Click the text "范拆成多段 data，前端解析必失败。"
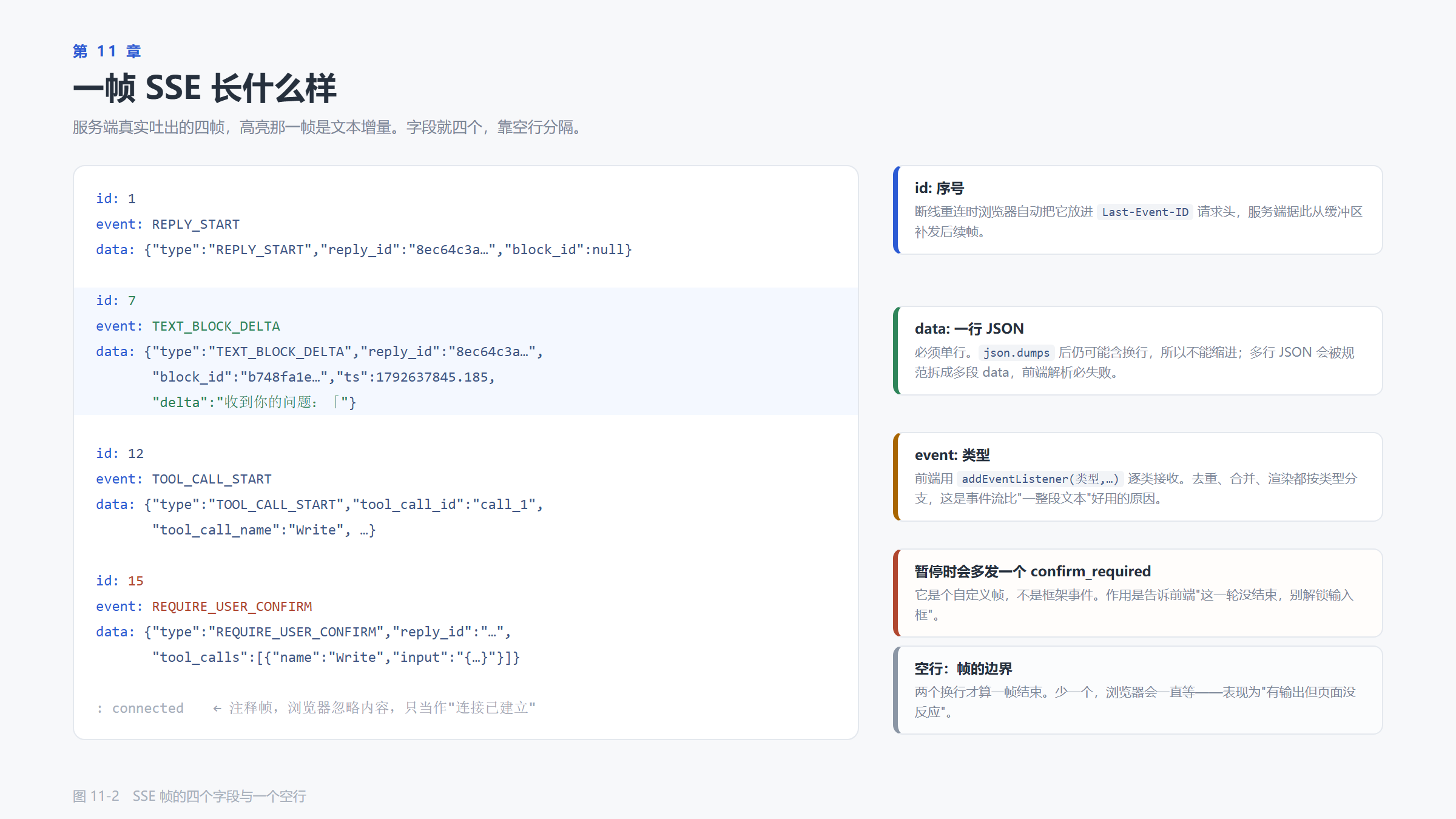The width and height of the screenshot is (1456, 819). pos(1019,372)
